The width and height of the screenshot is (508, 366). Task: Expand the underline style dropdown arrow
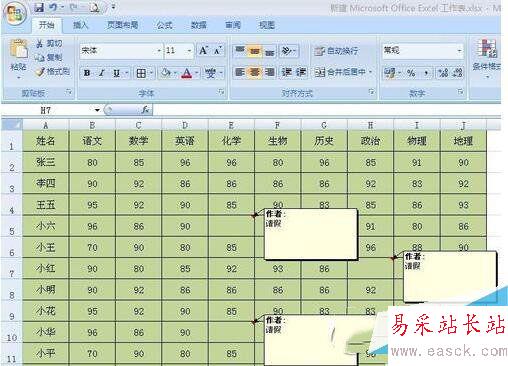127,73
